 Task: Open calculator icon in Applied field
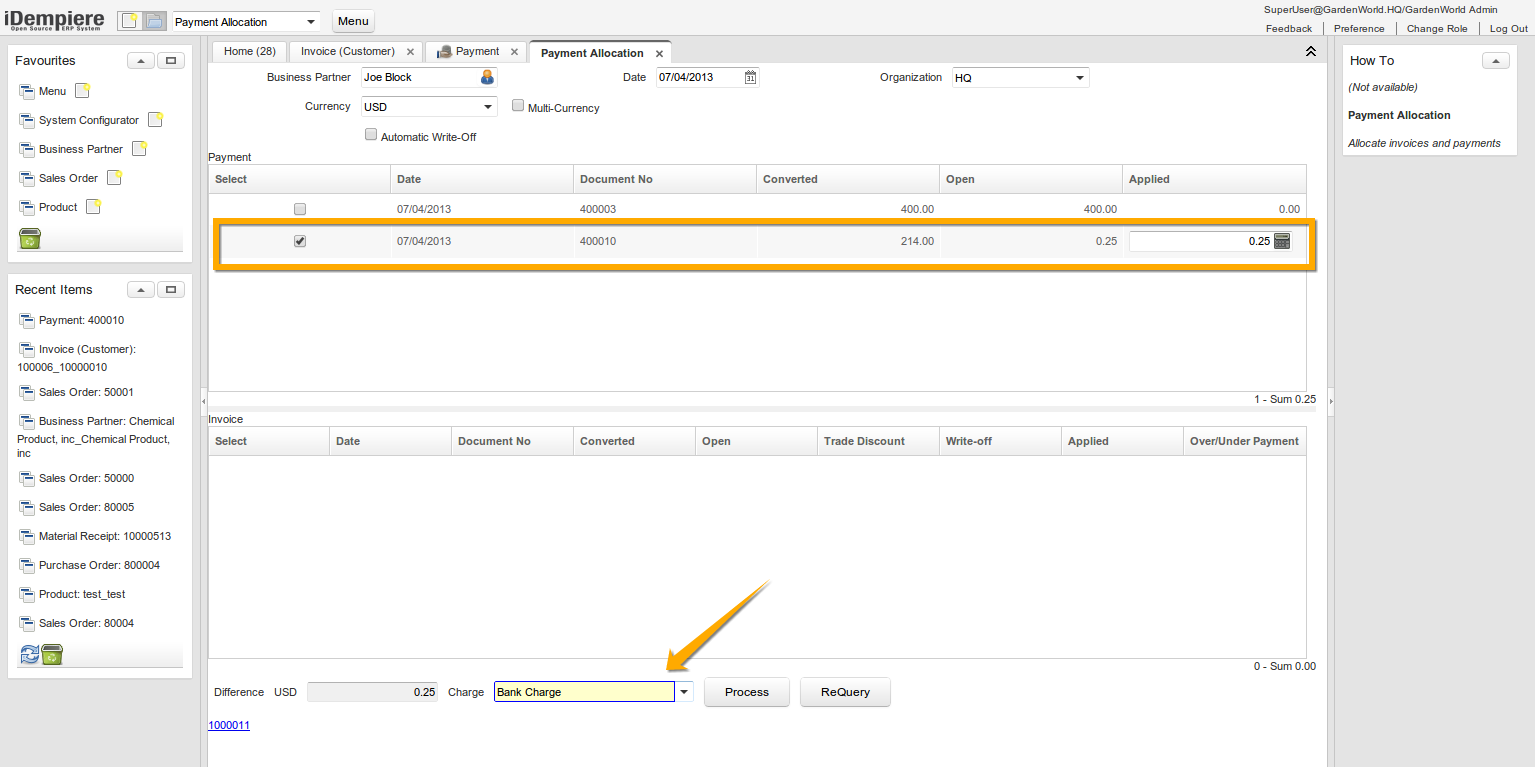coord(1282,241)
